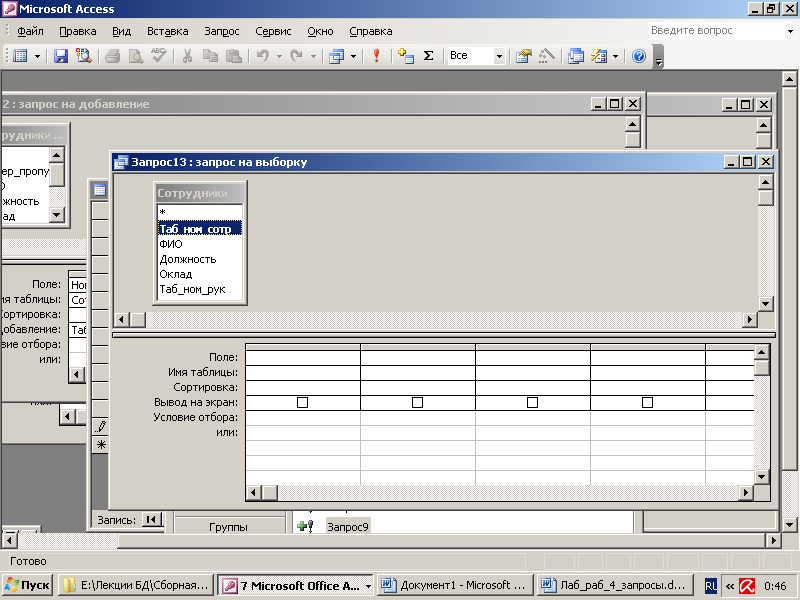
Task: Check first column 'Вывод на экран' checkbox
Action: tap(303, 403)
